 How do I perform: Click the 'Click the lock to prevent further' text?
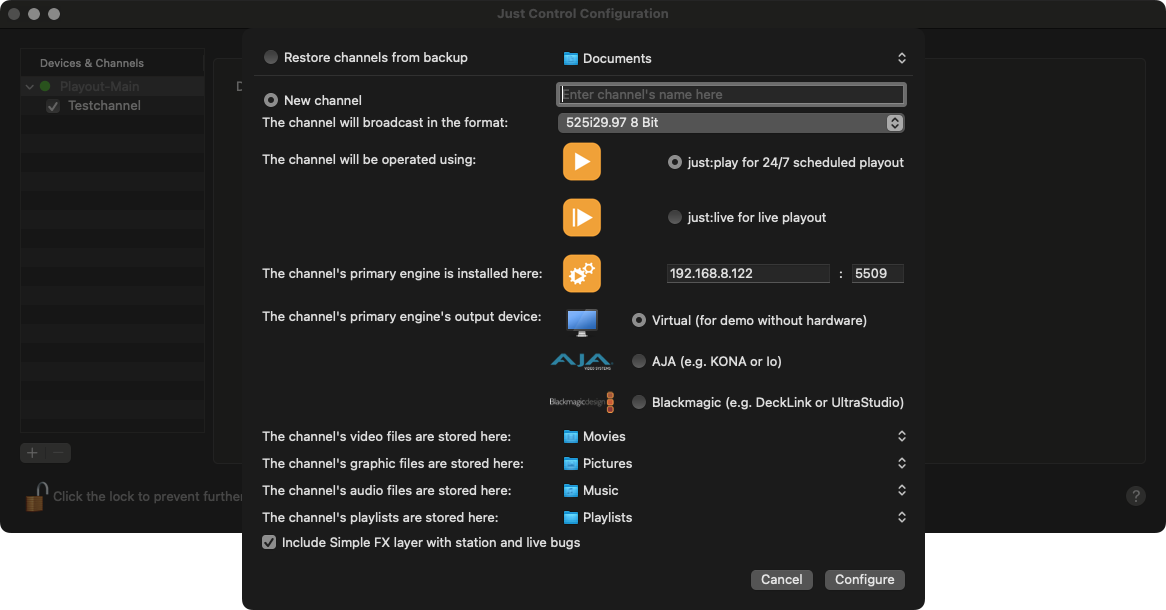pyautogui.click(x=148, y=496)
